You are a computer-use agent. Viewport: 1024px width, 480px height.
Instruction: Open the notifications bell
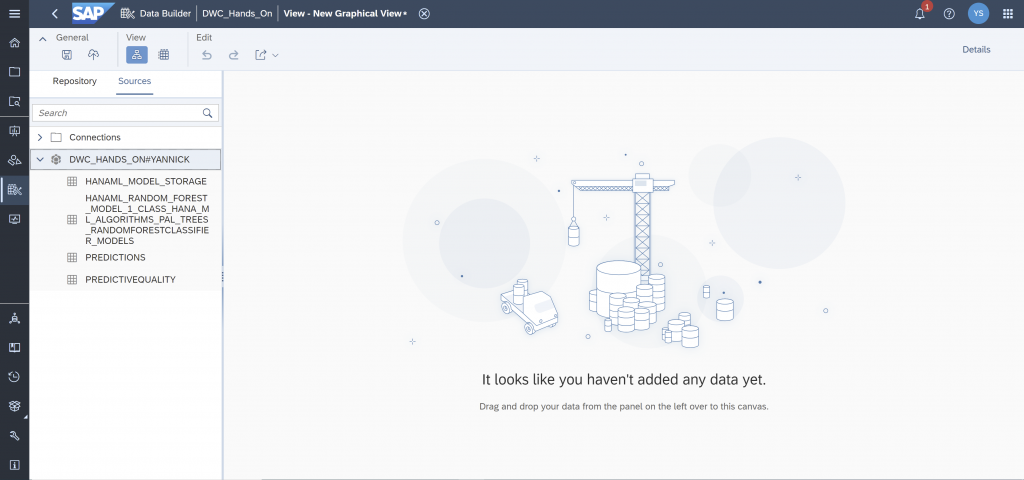pos(920,14)
